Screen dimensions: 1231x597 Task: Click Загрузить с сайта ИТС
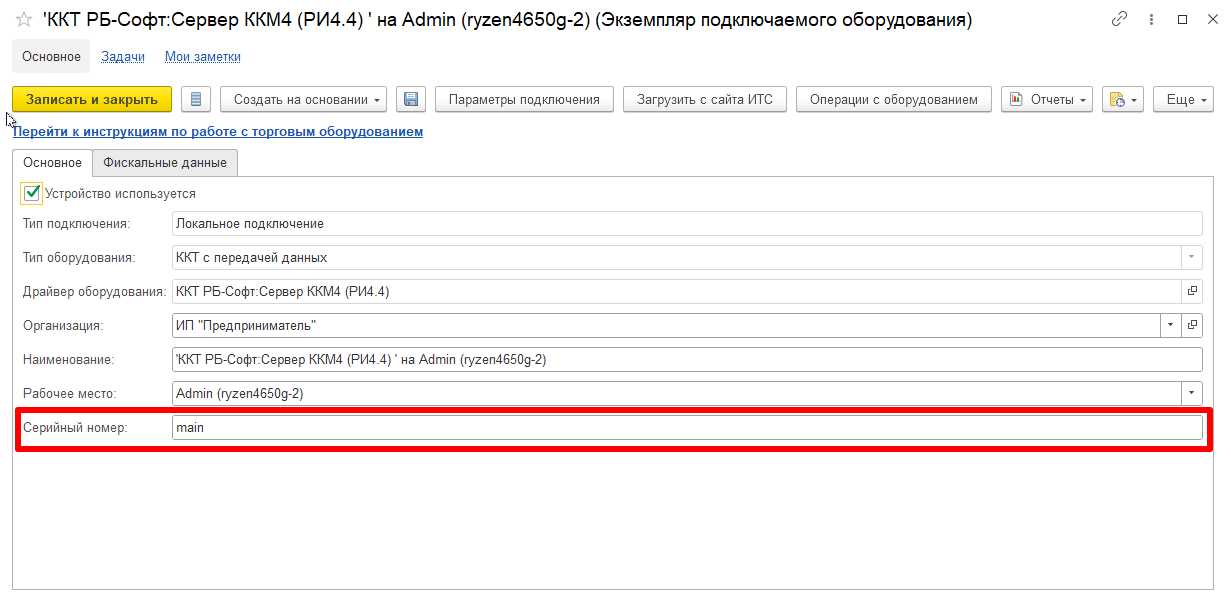[x=705, y=99]
